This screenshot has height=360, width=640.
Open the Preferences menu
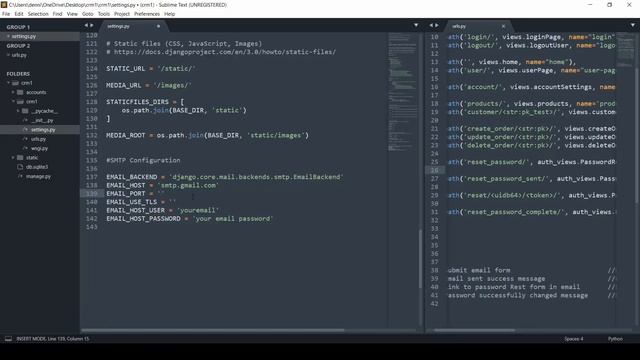point(147,14)
